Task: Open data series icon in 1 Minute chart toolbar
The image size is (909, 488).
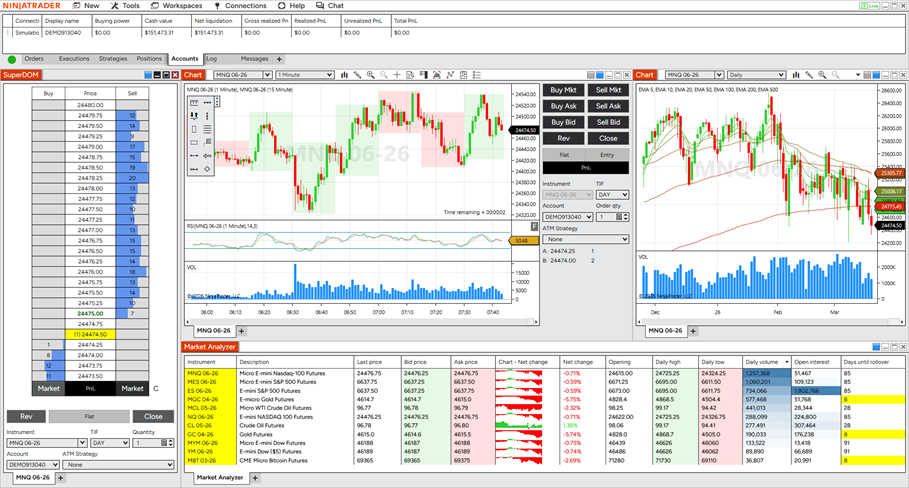Action: [x=437, y=75]
